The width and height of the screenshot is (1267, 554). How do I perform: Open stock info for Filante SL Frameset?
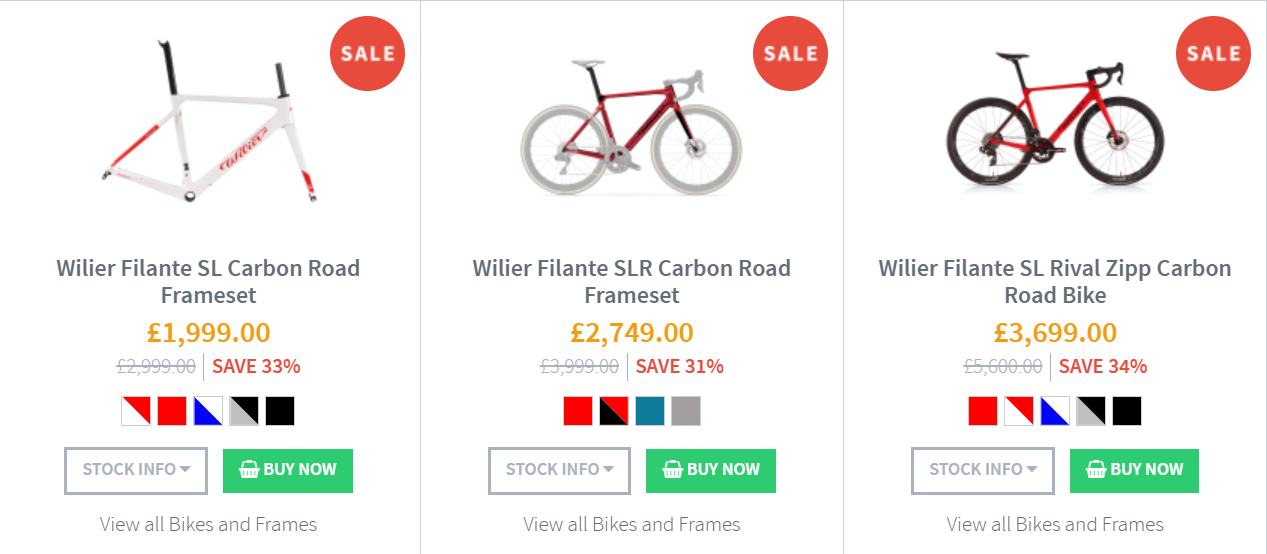[136, 470]
